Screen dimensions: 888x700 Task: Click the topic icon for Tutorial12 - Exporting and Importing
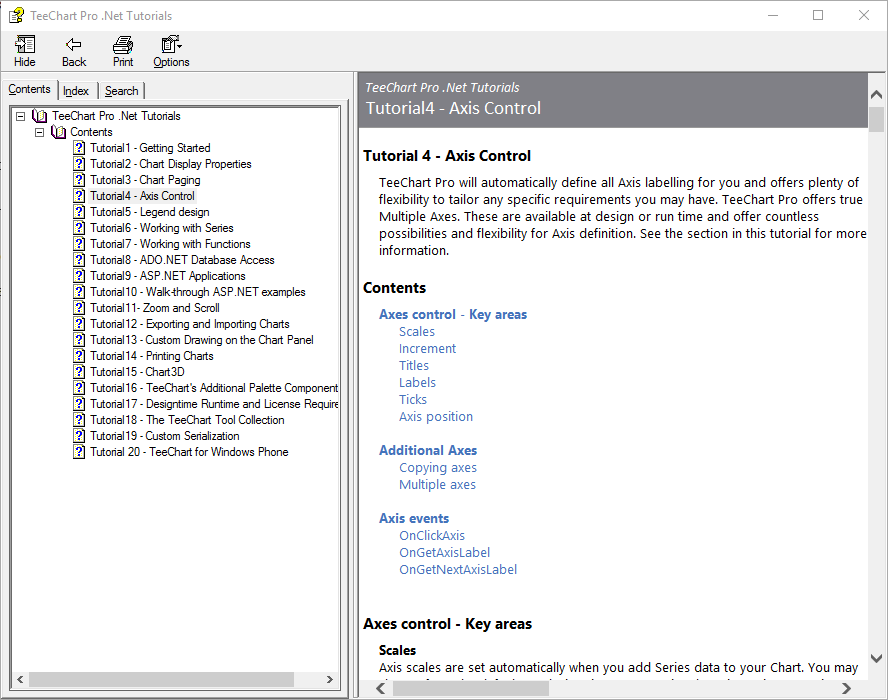pyautogui.click(x=79, y=324)
